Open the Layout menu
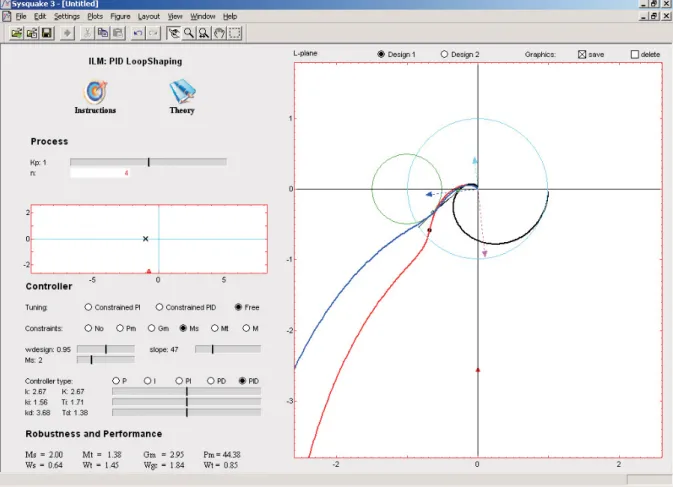Viewport: 673px width, 487px height. 149,16
